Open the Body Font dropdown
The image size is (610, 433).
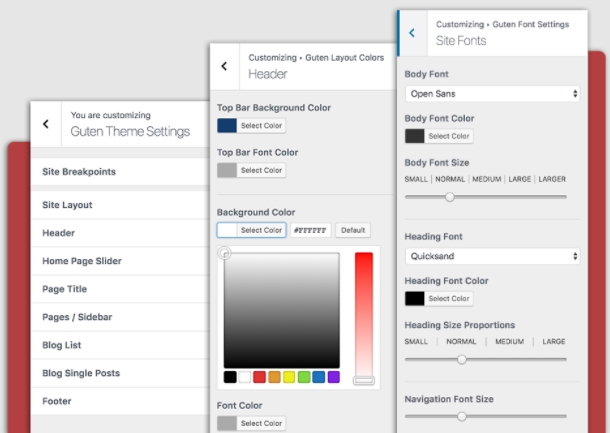[x=492, y=94]
